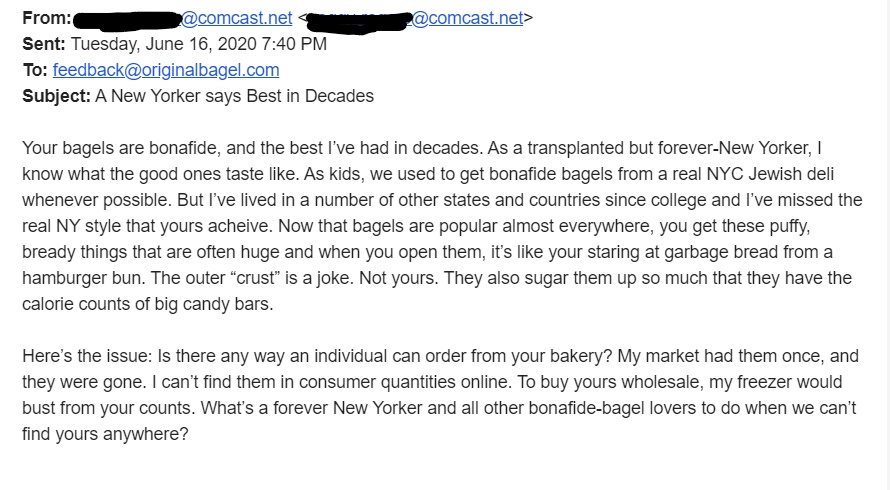890x490 pixels.
Task: Click the bold "Subject:" header label
Action: 56,96
